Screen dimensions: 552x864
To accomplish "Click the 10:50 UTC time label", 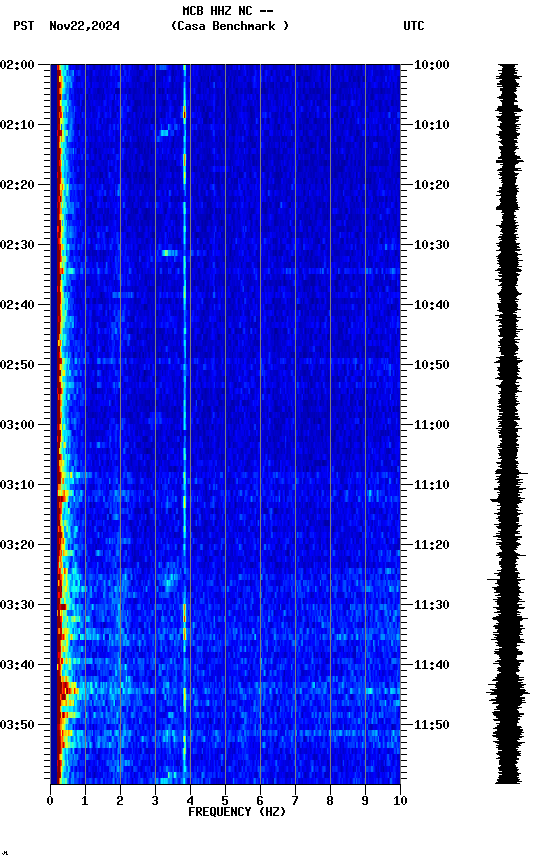I will tap(432, 365).
